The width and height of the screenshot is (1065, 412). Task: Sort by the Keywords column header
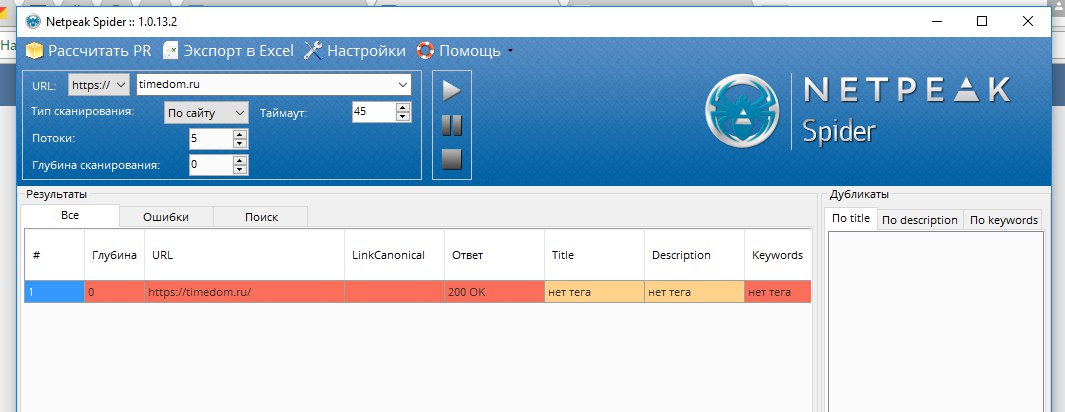(x=778, y=255)
